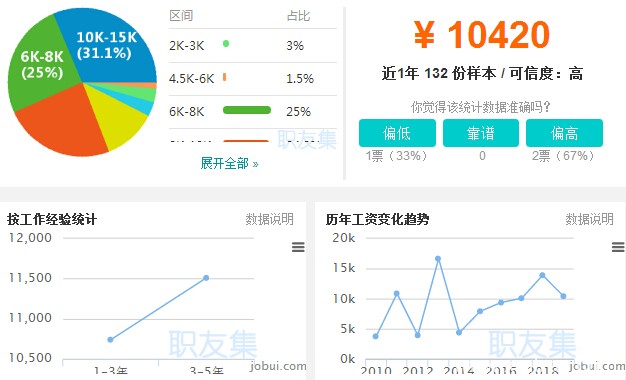
Task: Click the 2票（67%） vote count
Action: point(563,155)
